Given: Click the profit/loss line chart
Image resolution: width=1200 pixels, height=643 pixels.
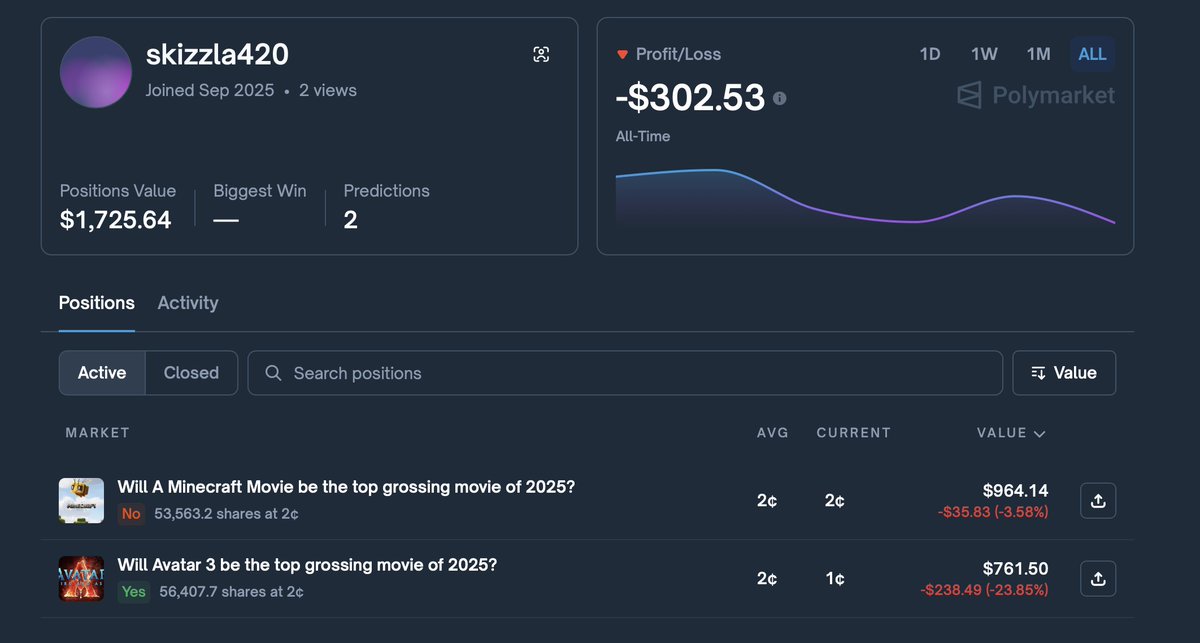Looking at the screenshot, I should coord(865,199).
